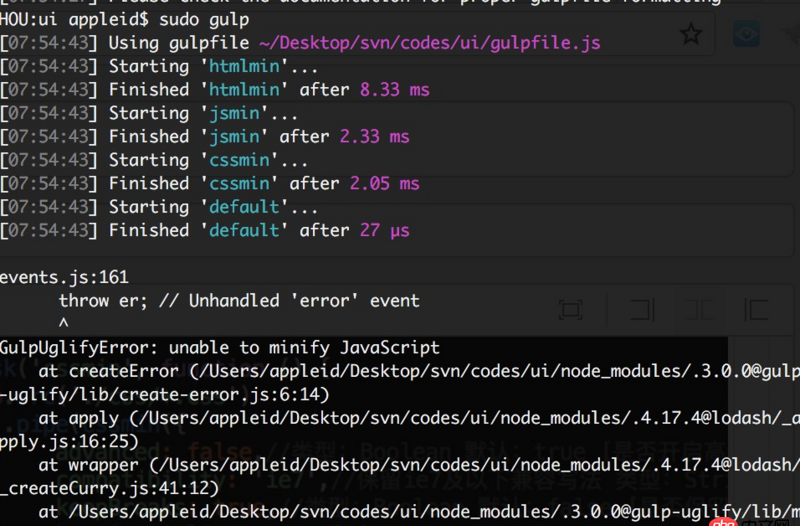Image resolution: width=800 pixels, height=526 pixels.
Task: Click the 'throw er;' error line
Action: [239, 300]
